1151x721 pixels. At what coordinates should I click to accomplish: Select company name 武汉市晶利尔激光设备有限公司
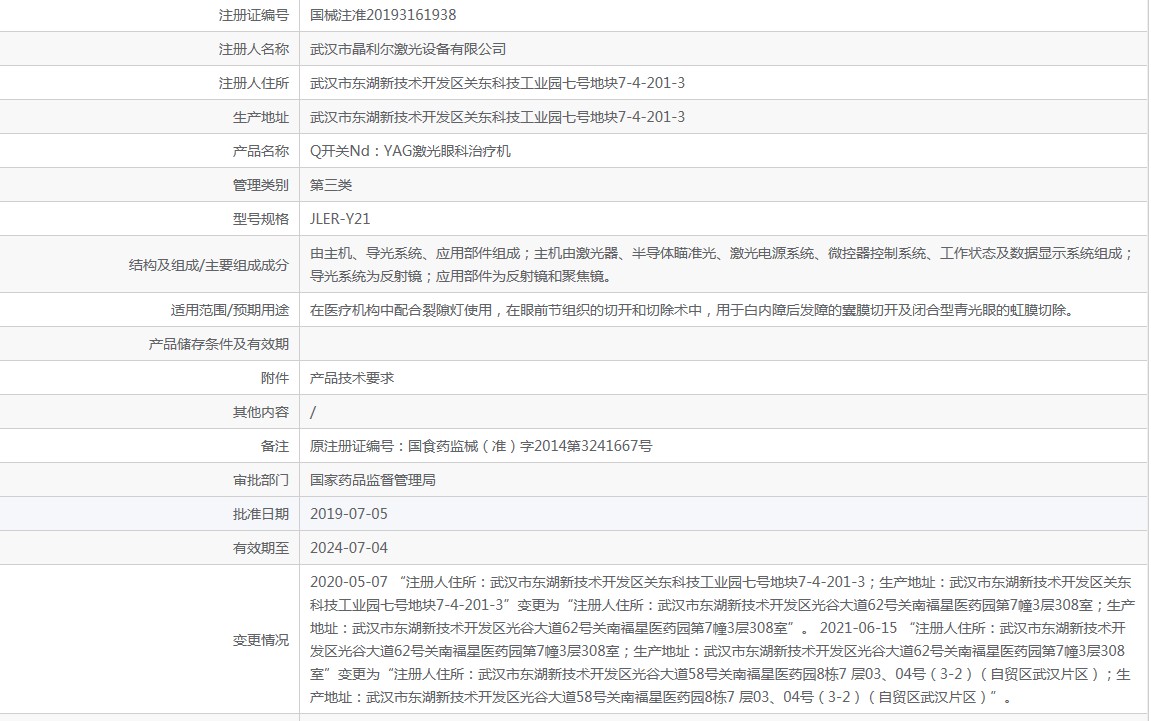tap(407, 49)
